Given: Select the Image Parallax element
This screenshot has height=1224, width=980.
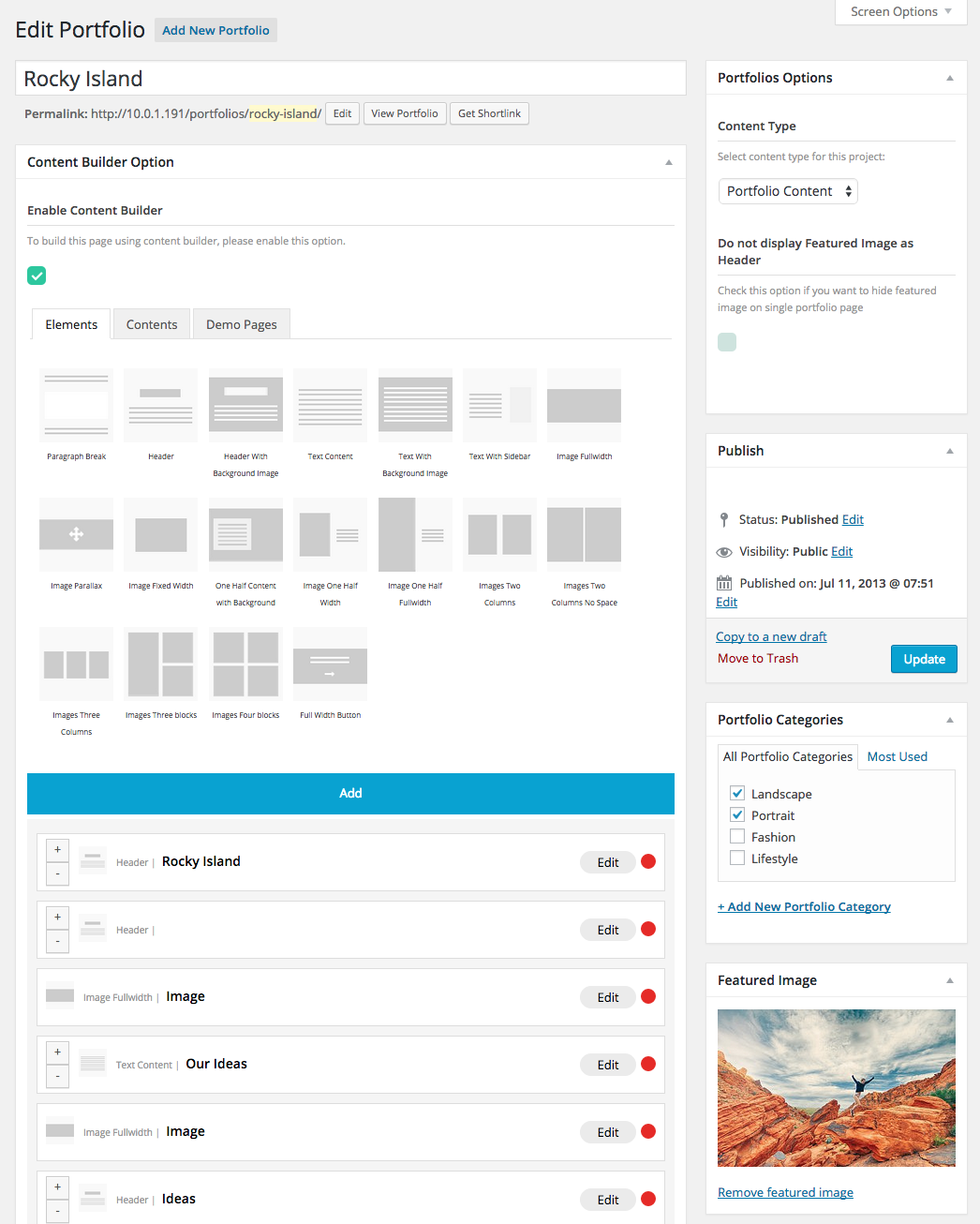Looking at the screenshot, I should click(76, 534).
